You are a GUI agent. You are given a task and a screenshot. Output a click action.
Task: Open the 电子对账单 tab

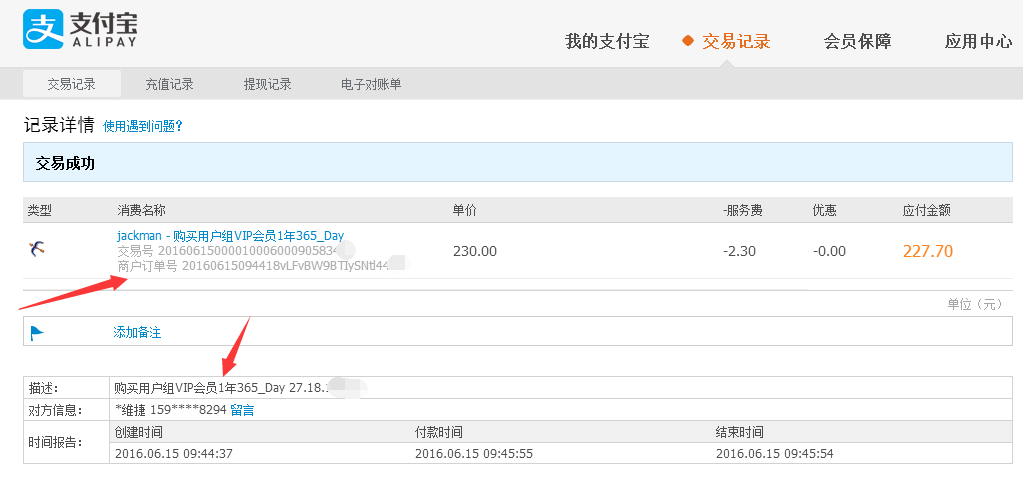pos(371,84)
